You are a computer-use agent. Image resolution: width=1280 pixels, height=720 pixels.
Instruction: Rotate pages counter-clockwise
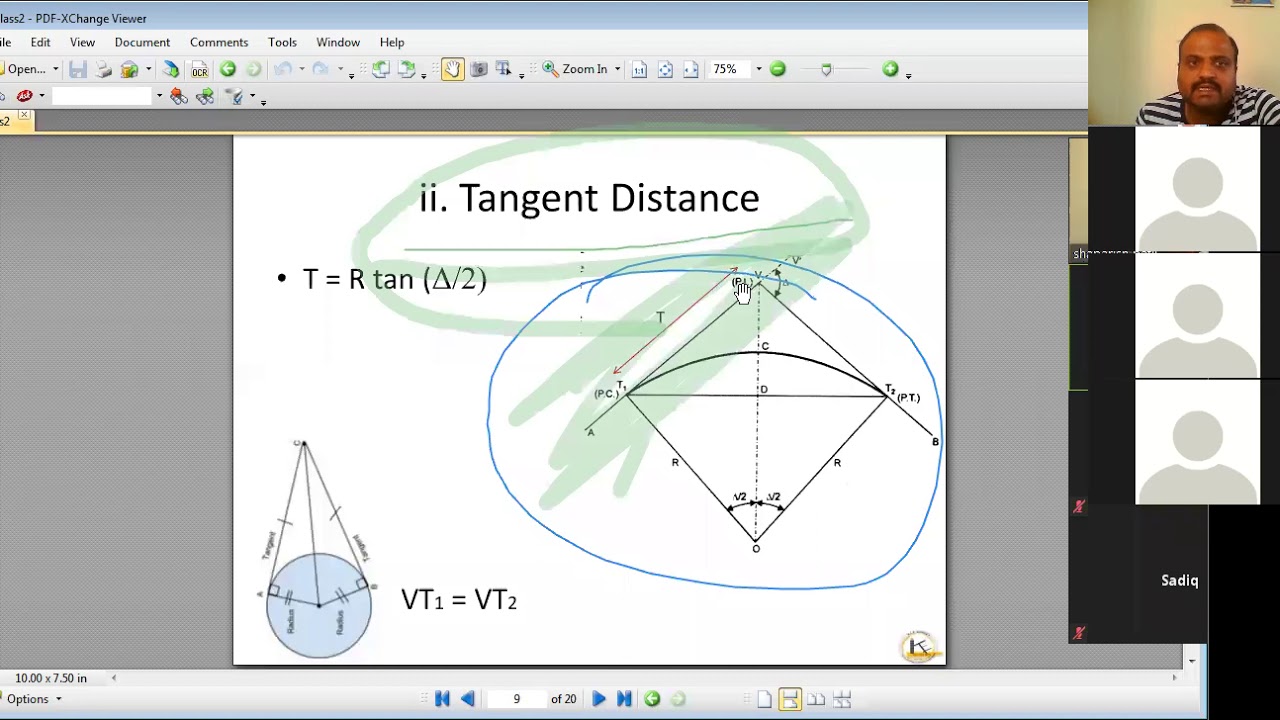(x=381, y=69)
